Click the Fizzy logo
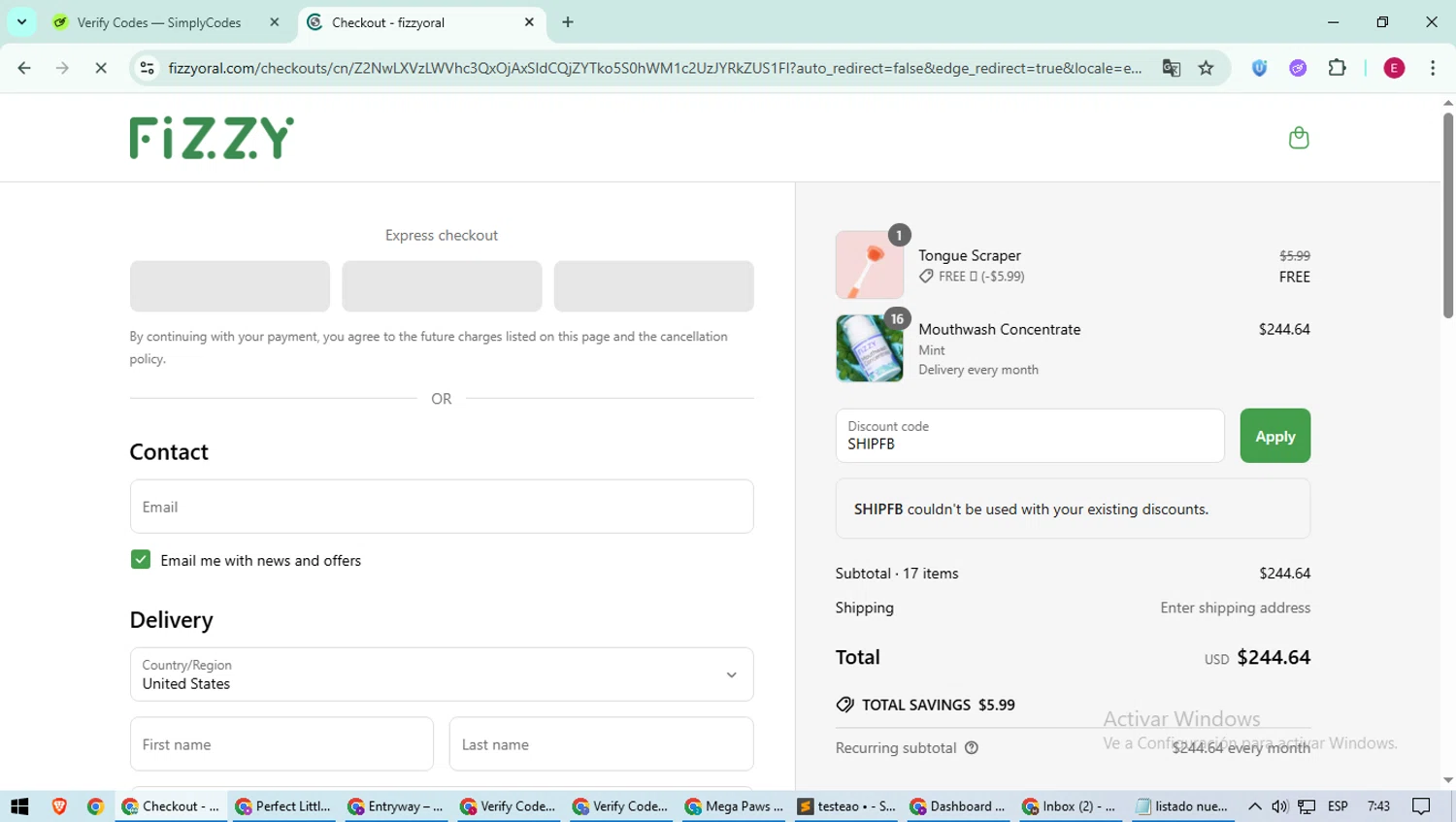Viewport: 1456px width, 822px height. [x=212, y=138]
